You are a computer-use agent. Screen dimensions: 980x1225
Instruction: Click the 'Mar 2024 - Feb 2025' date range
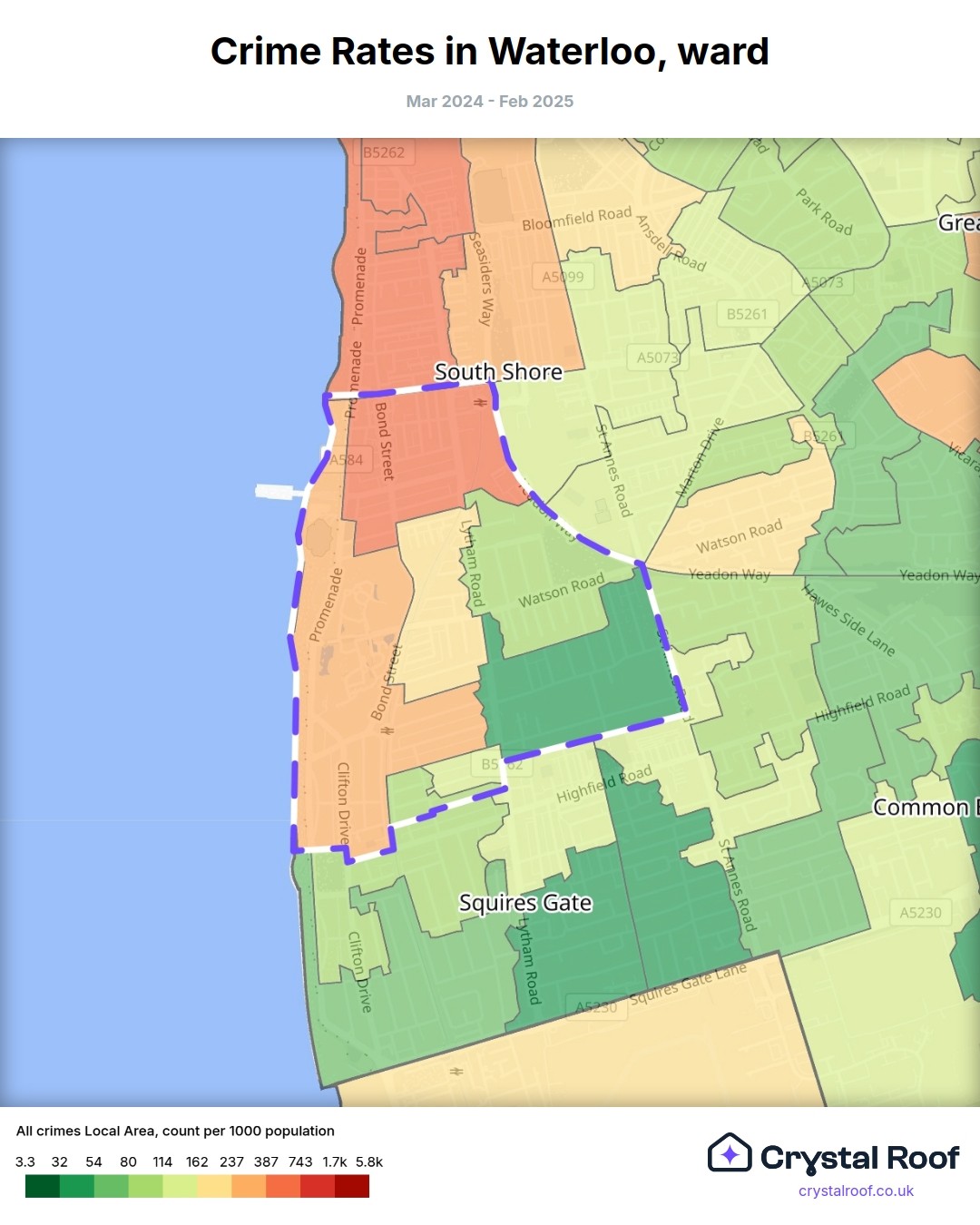tap(490, 102)
